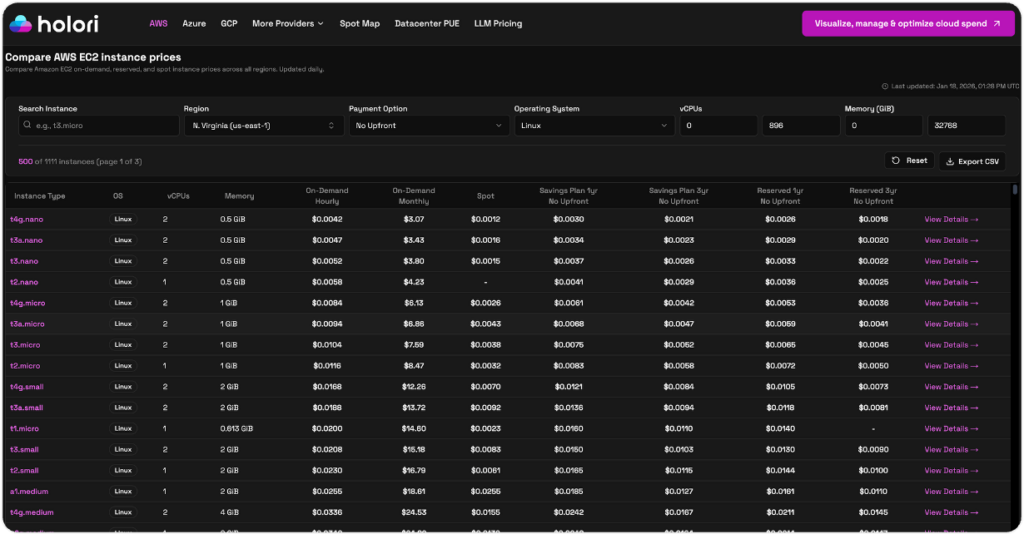Screen dimensions: 1024x534
Task: Click the $3.07 monthly price cell
Action: [413, 219]
